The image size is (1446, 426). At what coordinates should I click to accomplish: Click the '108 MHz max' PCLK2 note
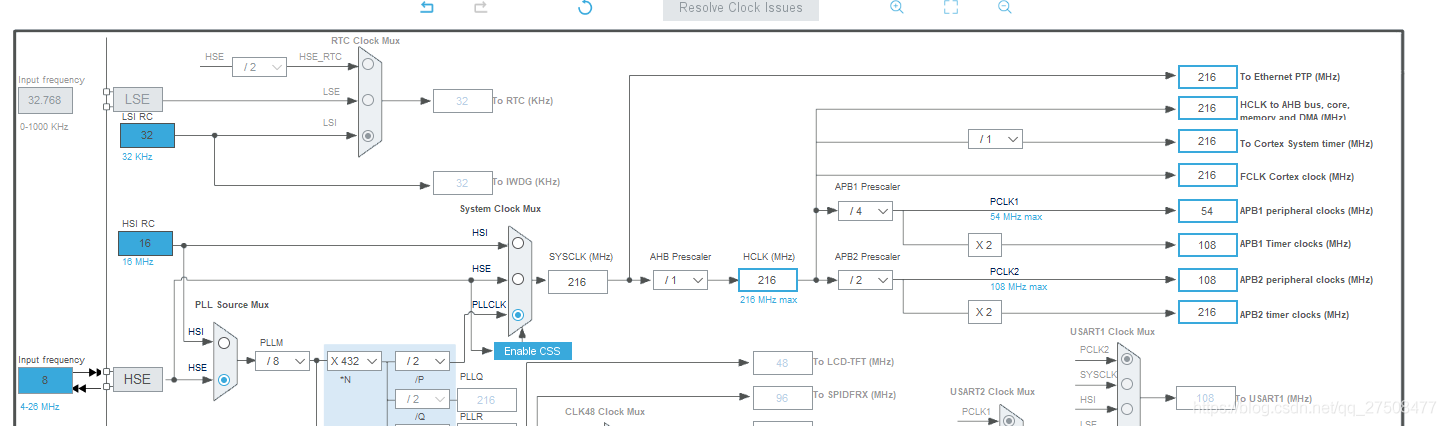[1019, 286]
